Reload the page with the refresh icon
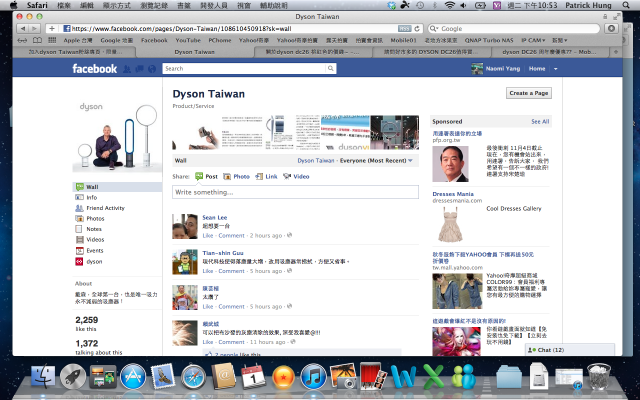Image resolution: width=640 pixels, height=400 pixels. [417, 29]
